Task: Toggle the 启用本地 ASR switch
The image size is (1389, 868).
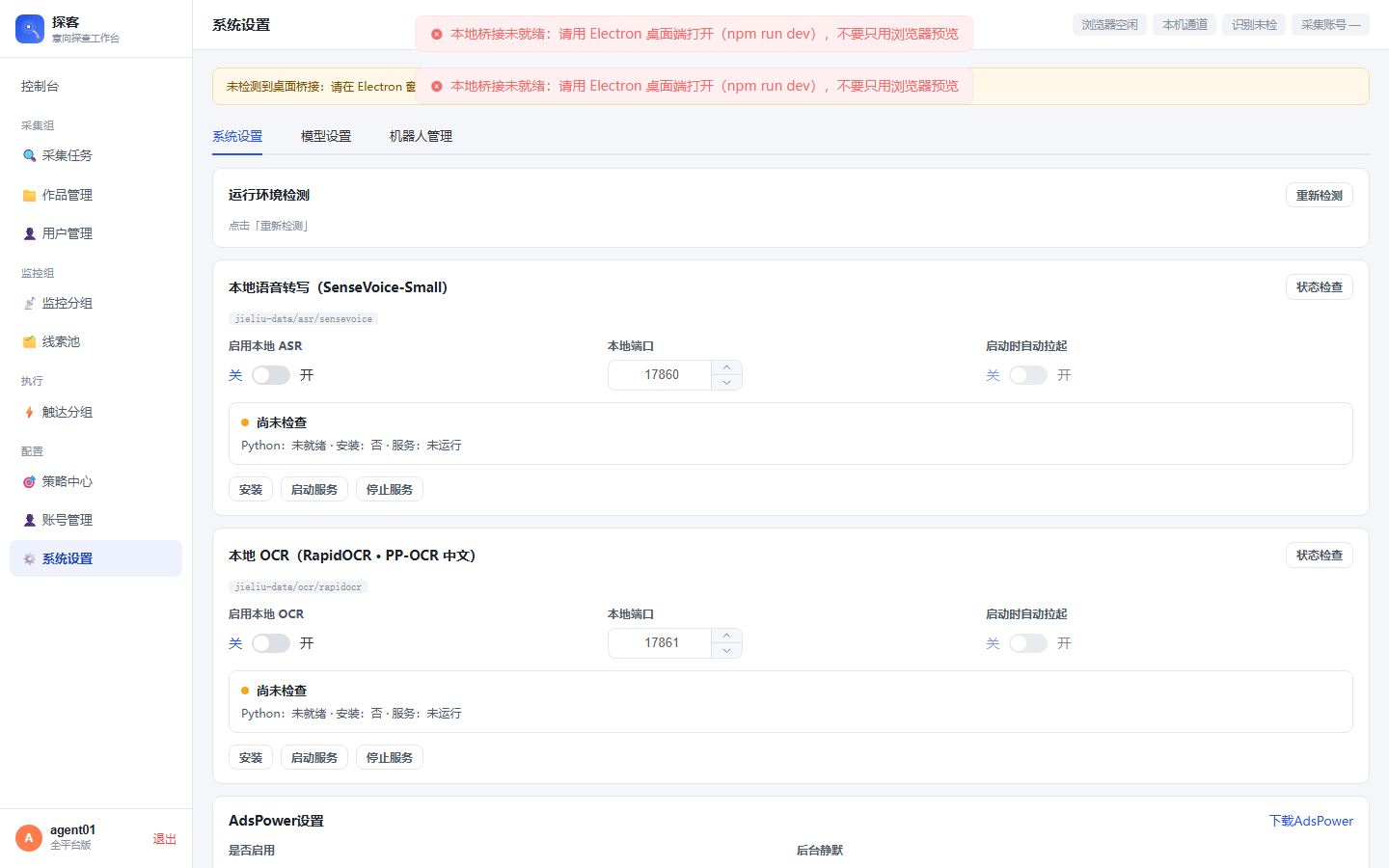Action: [x=271, y=375]
